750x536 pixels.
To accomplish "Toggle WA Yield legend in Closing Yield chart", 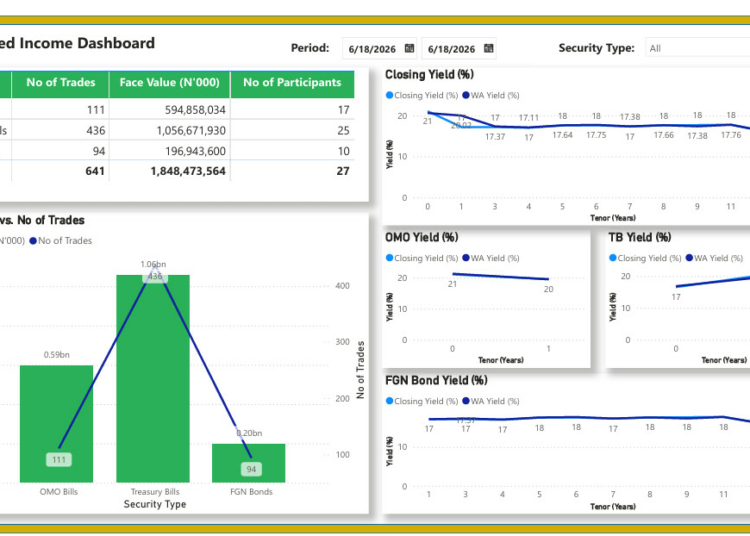I will [491, 95].
